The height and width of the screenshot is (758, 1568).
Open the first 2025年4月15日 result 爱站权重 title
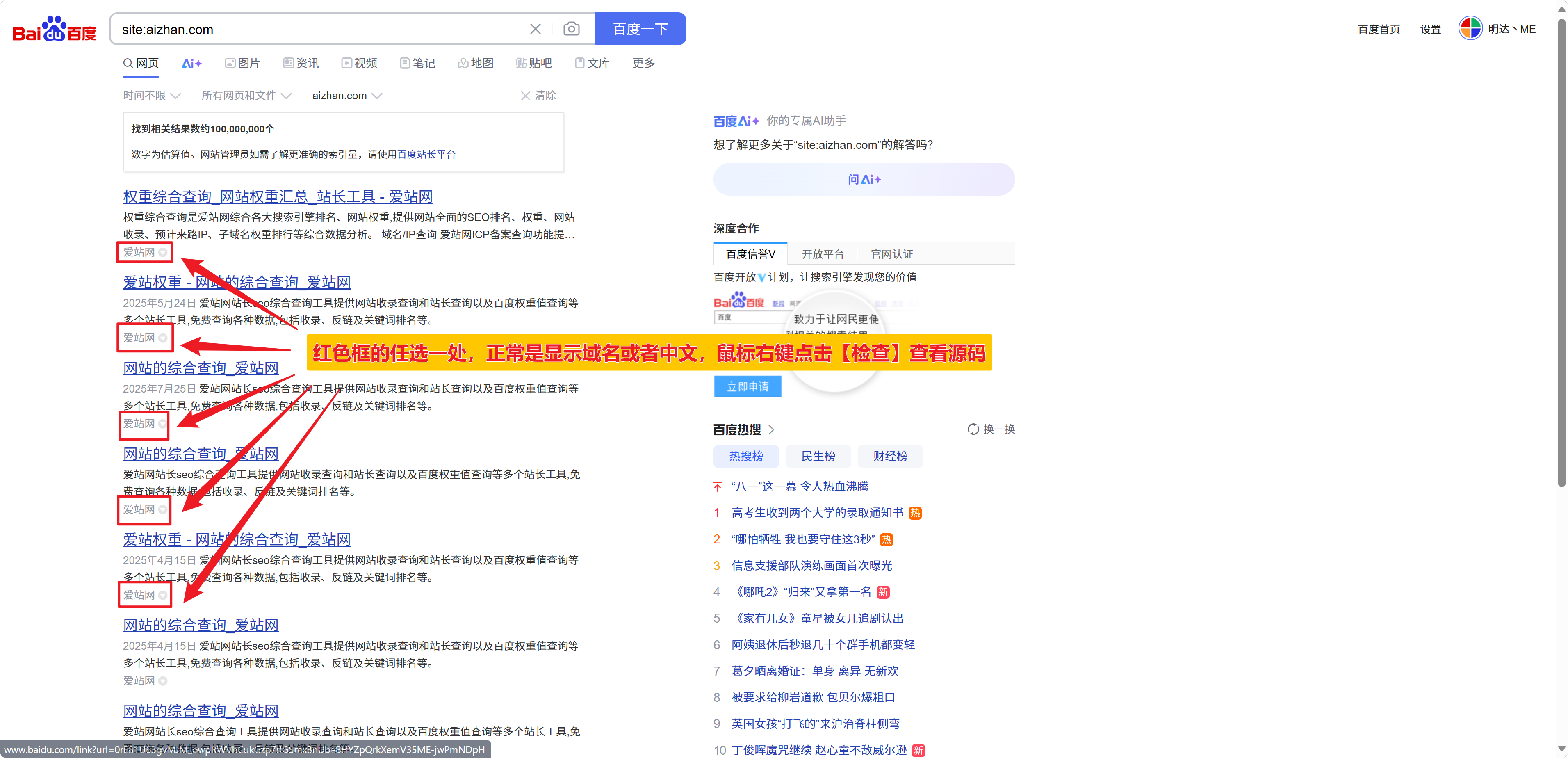[x=237, y=539]
